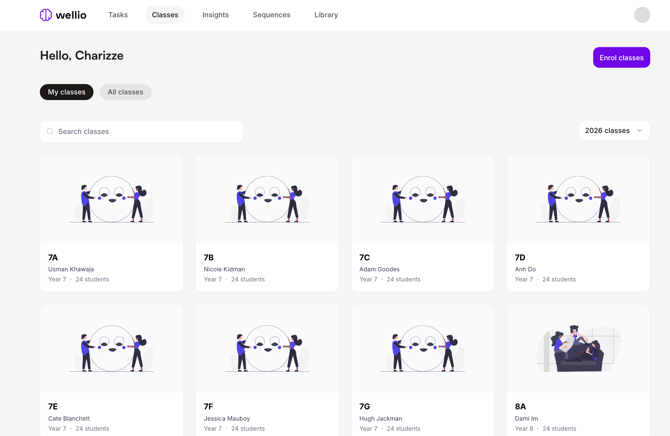The height and width of the screenshot is (436, 670).
Task: Open the 7D class illustration
Action: tap(578, 199)
